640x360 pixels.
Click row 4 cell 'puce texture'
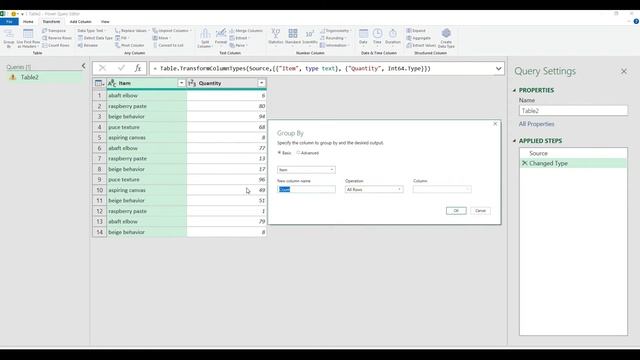tap(147, 127)
